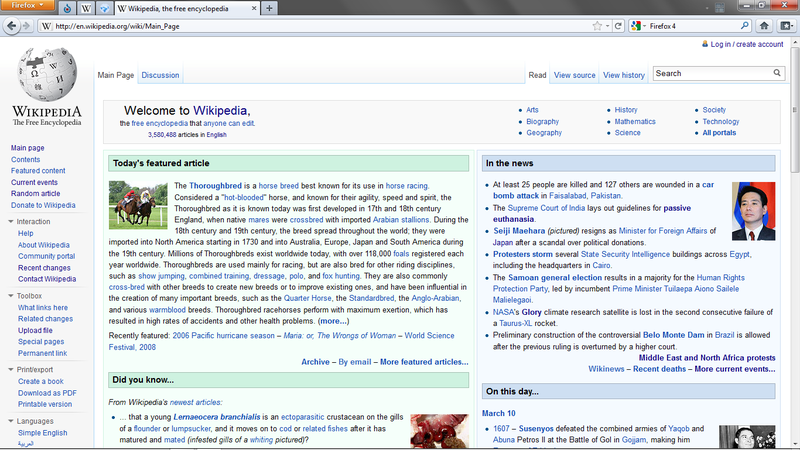Open More featured articles link
Viewport: 800px width, 450px height.
tap(424, 362)
